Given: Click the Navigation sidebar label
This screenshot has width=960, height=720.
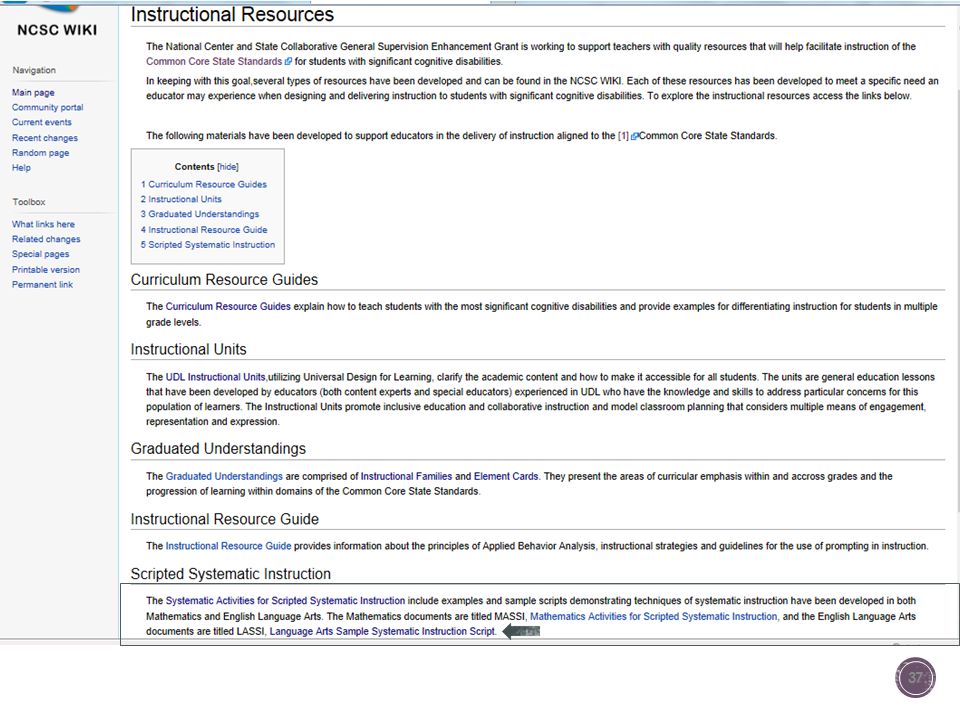Looking at the screenshot, I should (34, 70).
